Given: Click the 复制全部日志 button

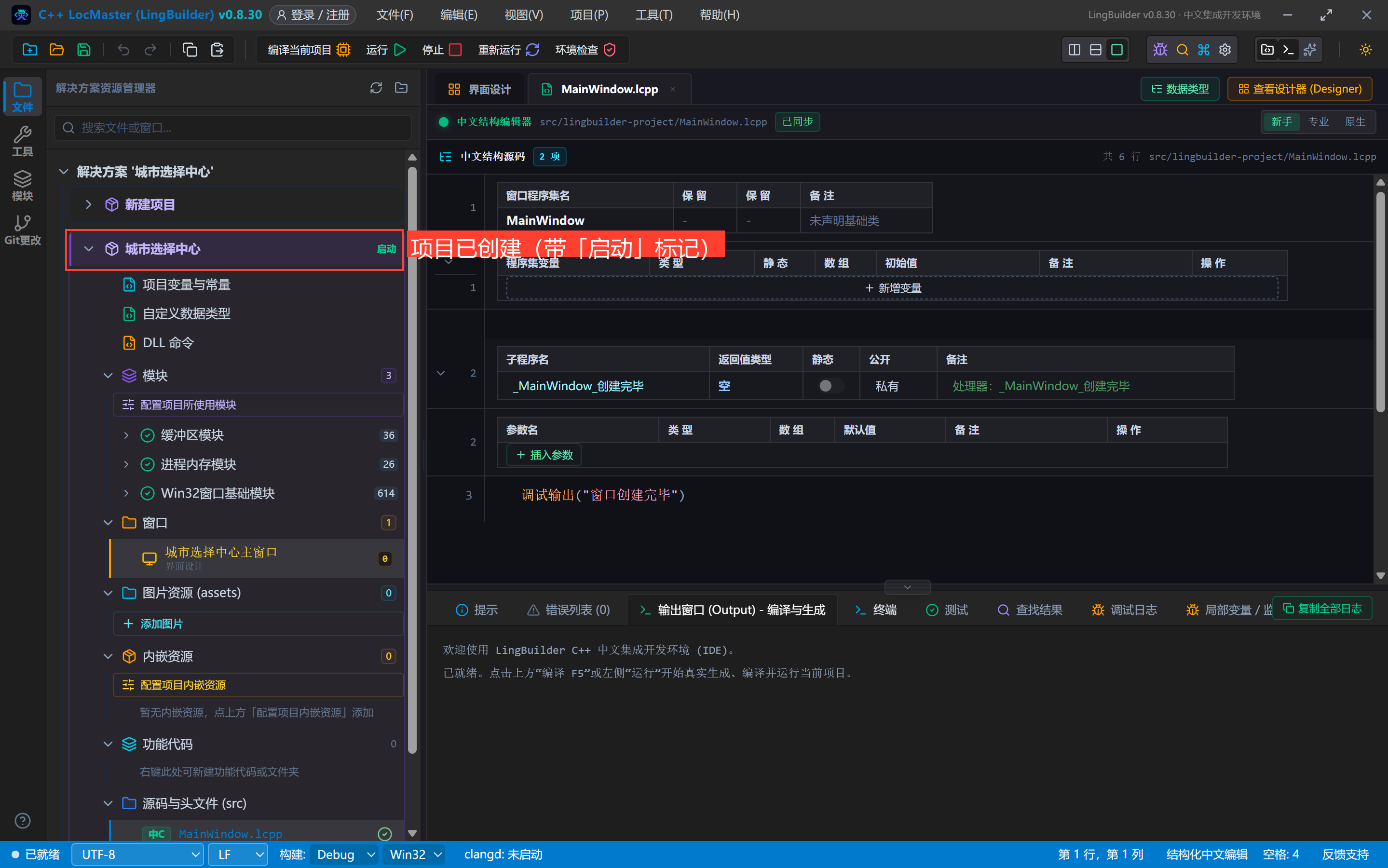Looking at the screenshot, I should click(x=1322, y=609).
